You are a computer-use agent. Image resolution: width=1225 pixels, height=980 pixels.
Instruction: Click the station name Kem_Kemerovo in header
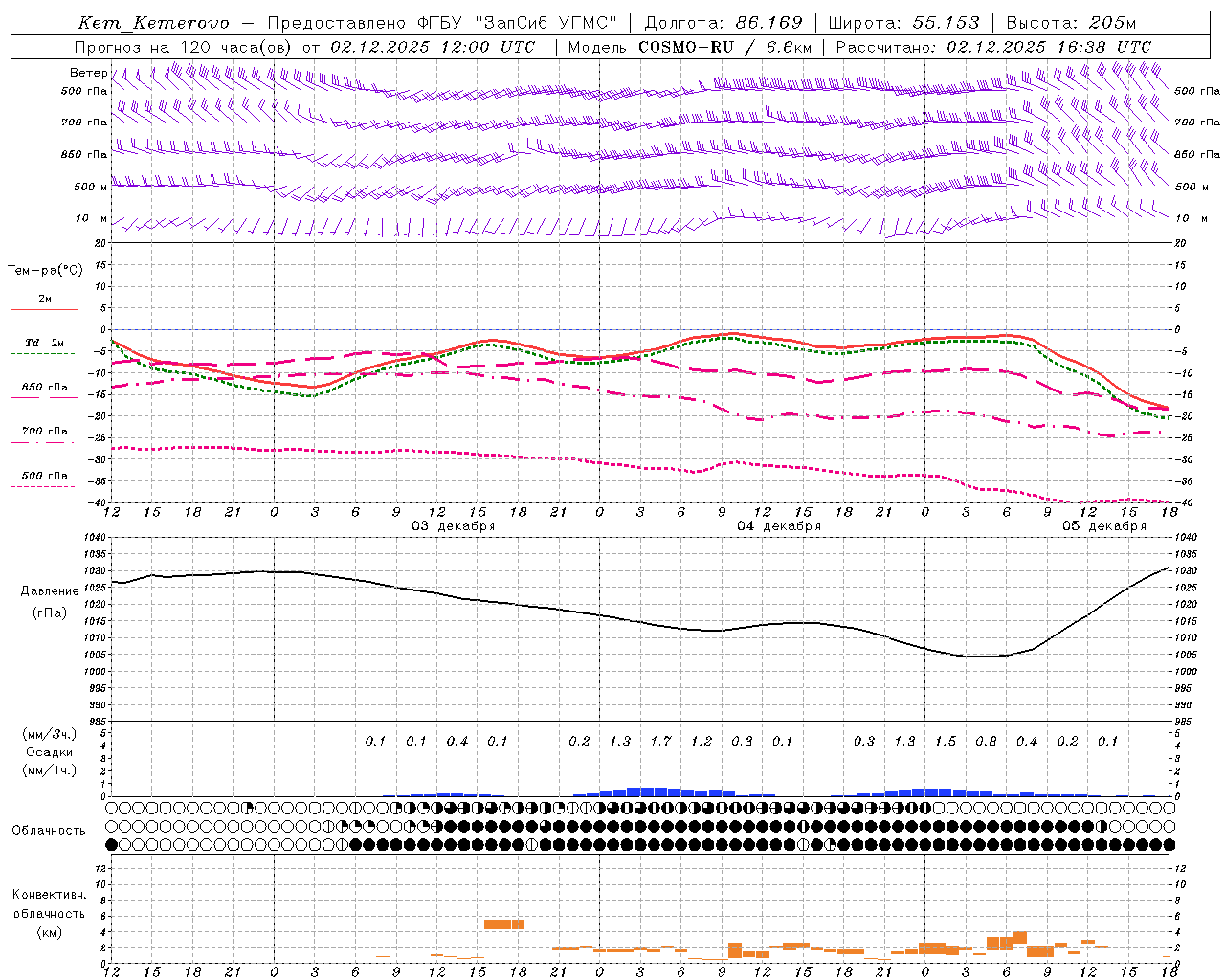(153, 23)
